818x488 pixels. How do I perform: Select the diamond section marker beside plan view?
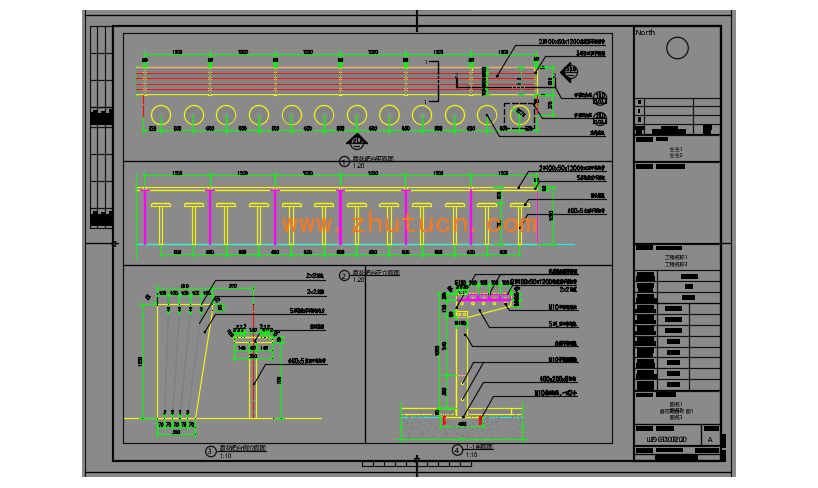[x=569, y=72]
